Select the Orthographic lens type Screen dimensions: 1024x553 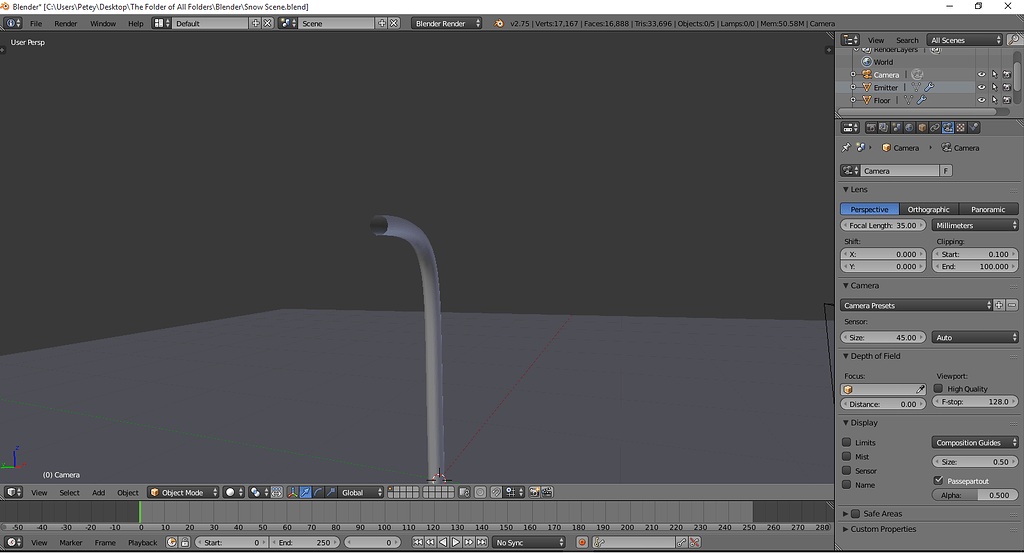pyautogui.click(x=928, y=209)
